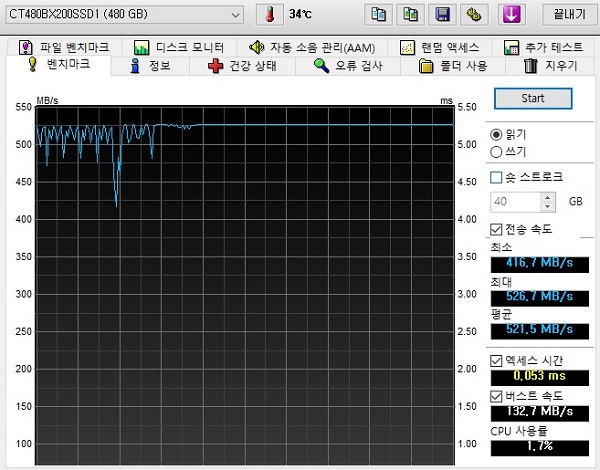This screenshot has width=600, height=470.
Task: Switch to the 디스크 모니터 tab
Action: (x=179, y=47)
